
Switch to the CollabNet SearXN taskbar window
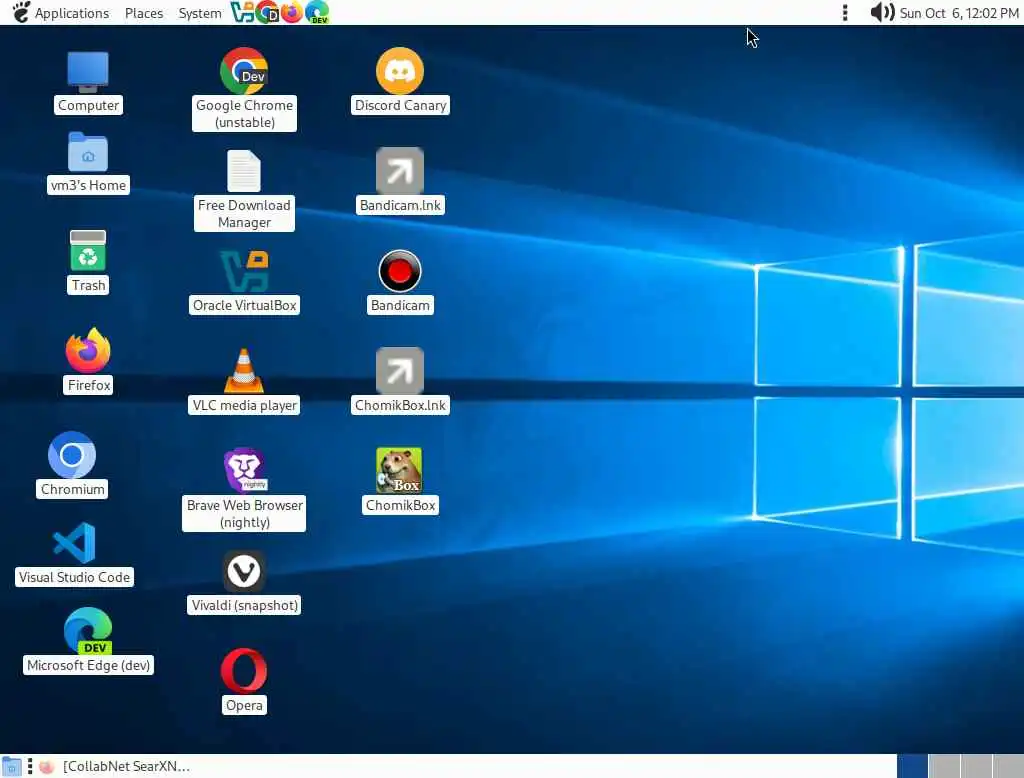(114, 766)
